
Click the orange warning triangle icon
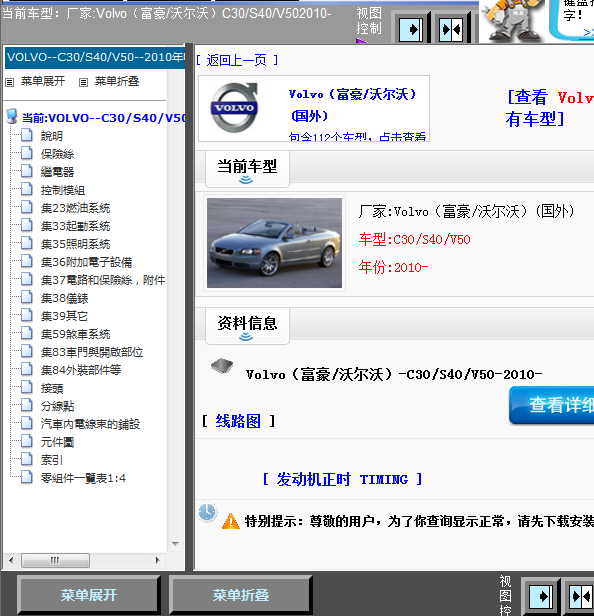point(231,522)
